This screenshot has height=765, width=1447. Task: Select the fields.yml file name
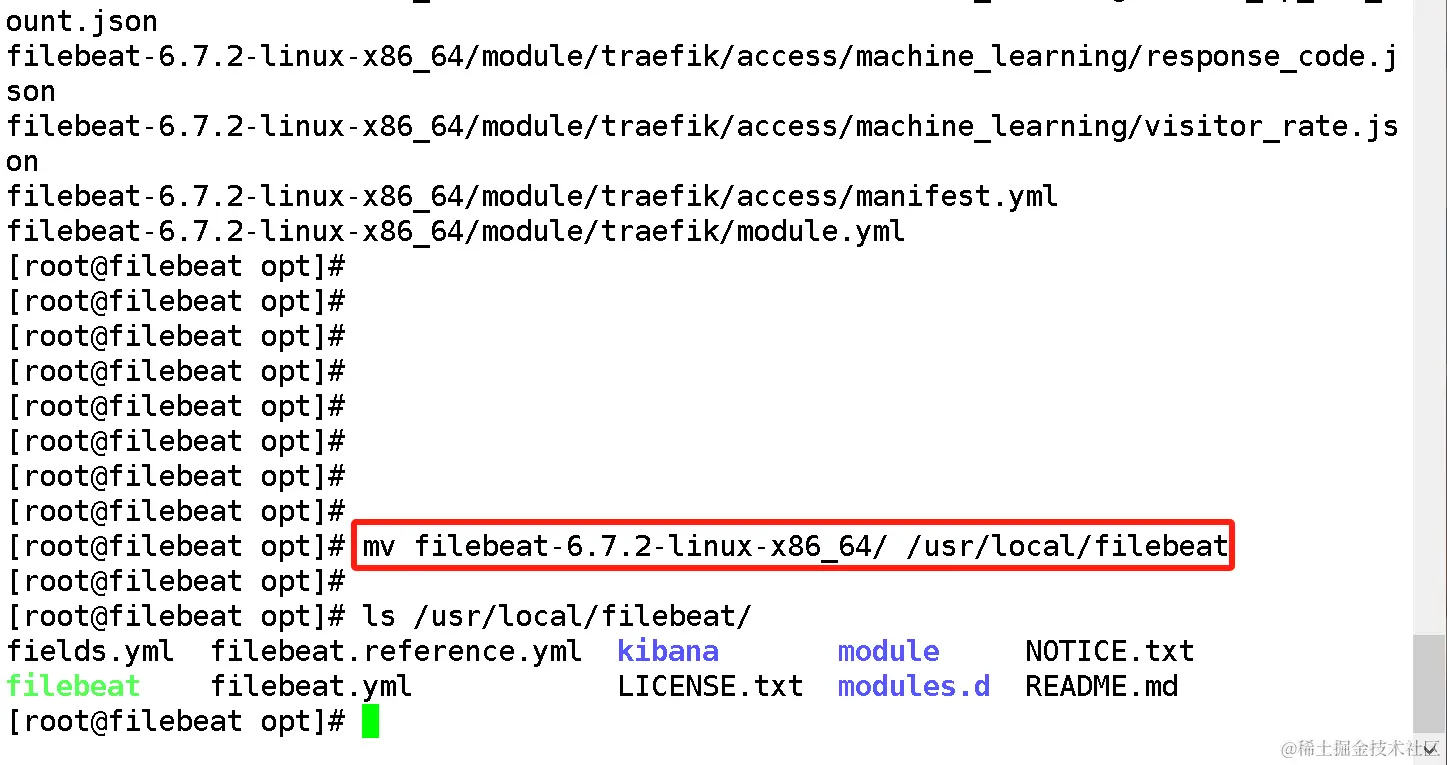pos(91,651)
